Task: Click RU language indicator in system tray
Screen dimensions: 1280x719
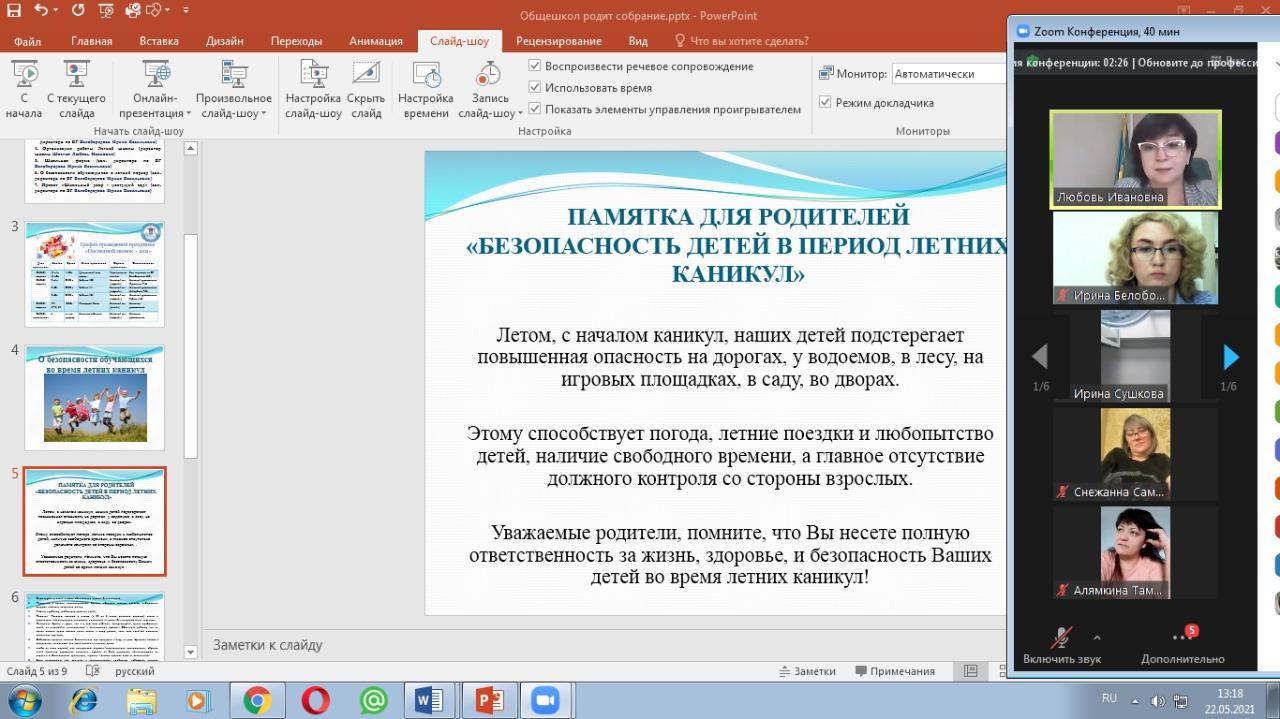Action: point(1109,698)
